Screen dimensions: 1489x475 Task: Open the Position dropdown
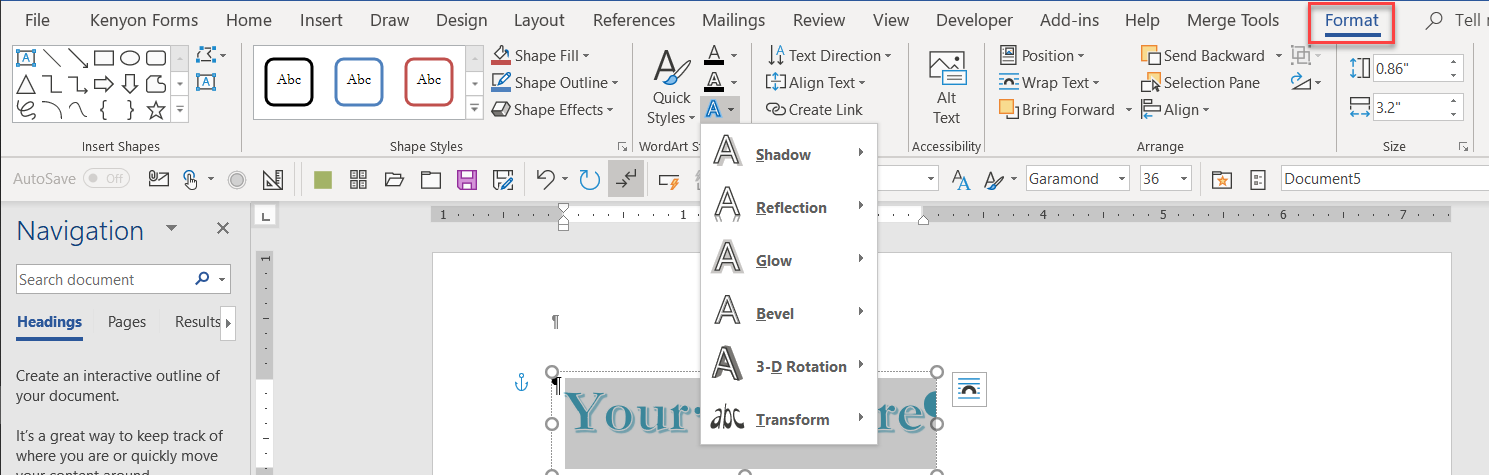(1041, 56)
